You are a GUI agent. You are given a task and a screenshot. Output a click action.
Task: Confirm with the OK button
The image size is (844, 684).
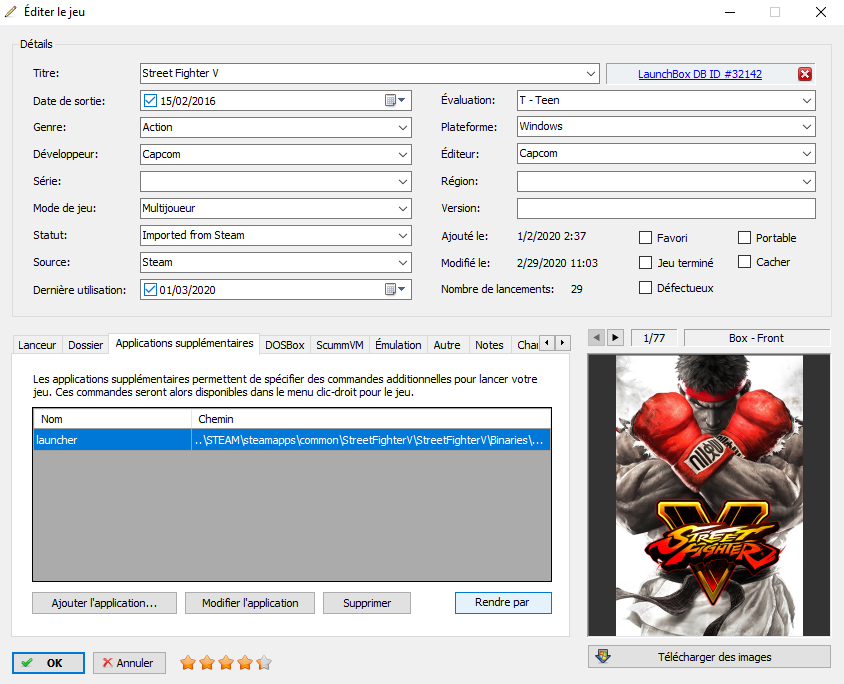point(48,663)
